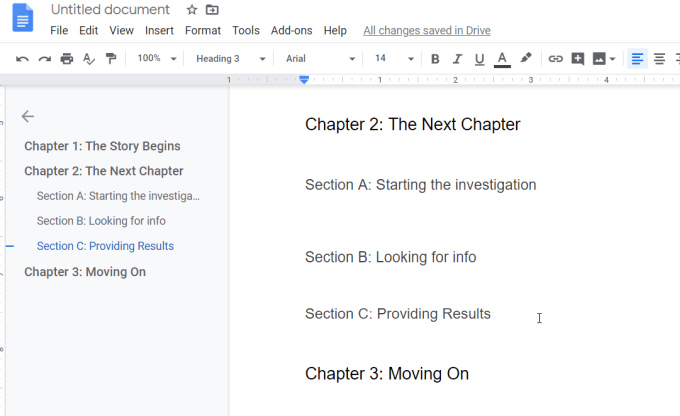680x416 pixels.
Task: Place cursor in Chapter 2 heading in document
Action: pyautogui.click(x=412, y=124)
